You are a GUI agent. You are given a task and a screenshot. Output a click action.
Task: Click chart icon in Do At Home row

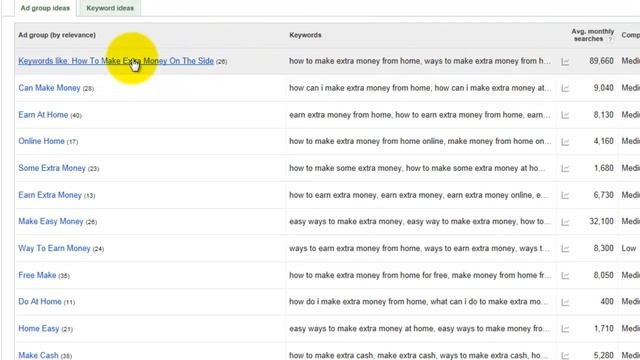[565, 302]
